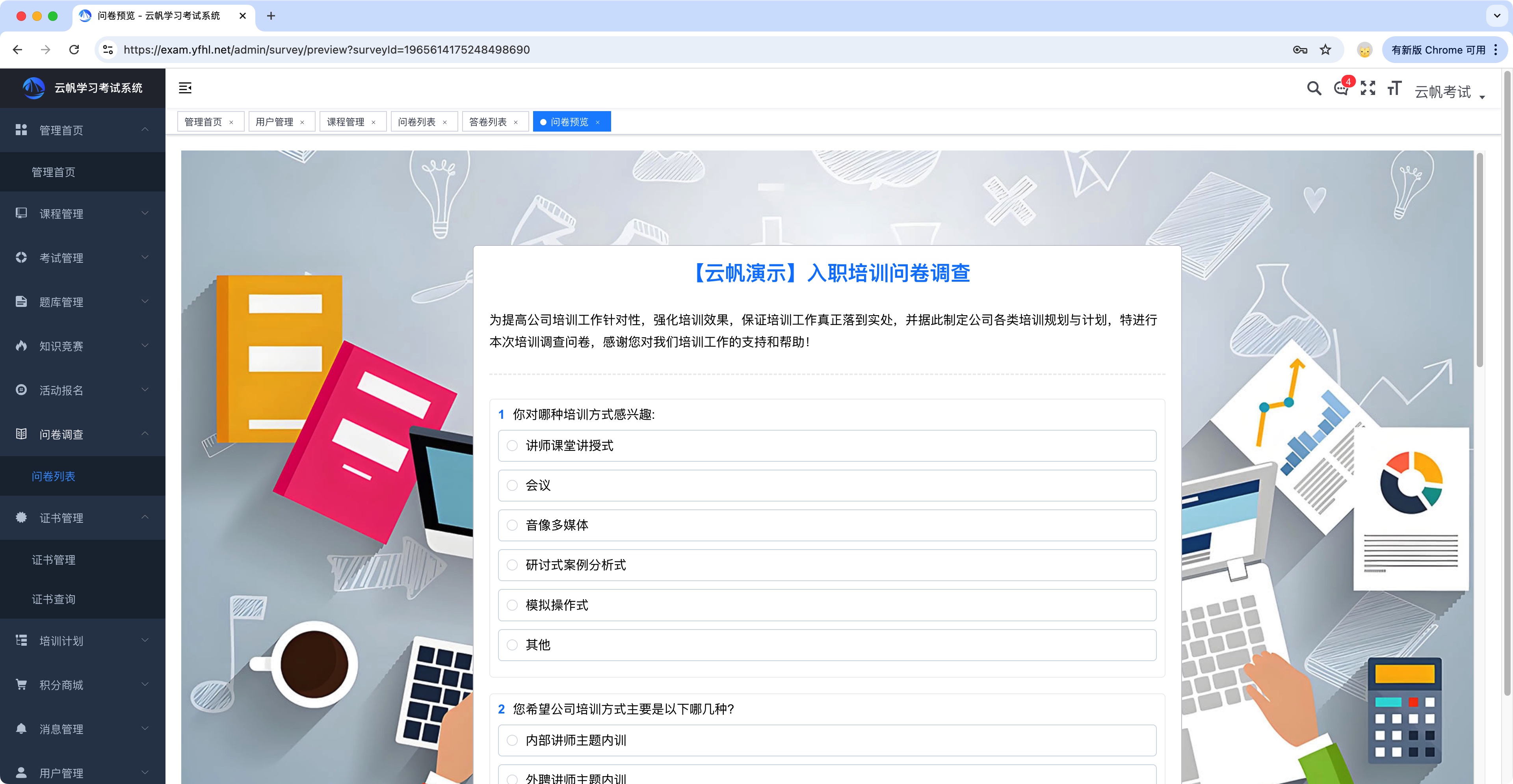Screen dimensions: 1513x784
Task: Select the 讲师课堂讲授式 radio option
Action: point(512,446)
